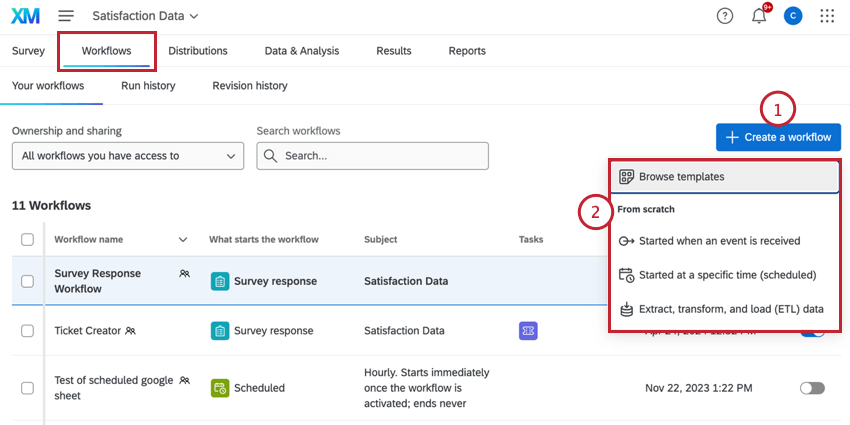Toggle the scheduled google sheet workflow switch
Viewport: 850px width, 425px height.
click(812, 388)
